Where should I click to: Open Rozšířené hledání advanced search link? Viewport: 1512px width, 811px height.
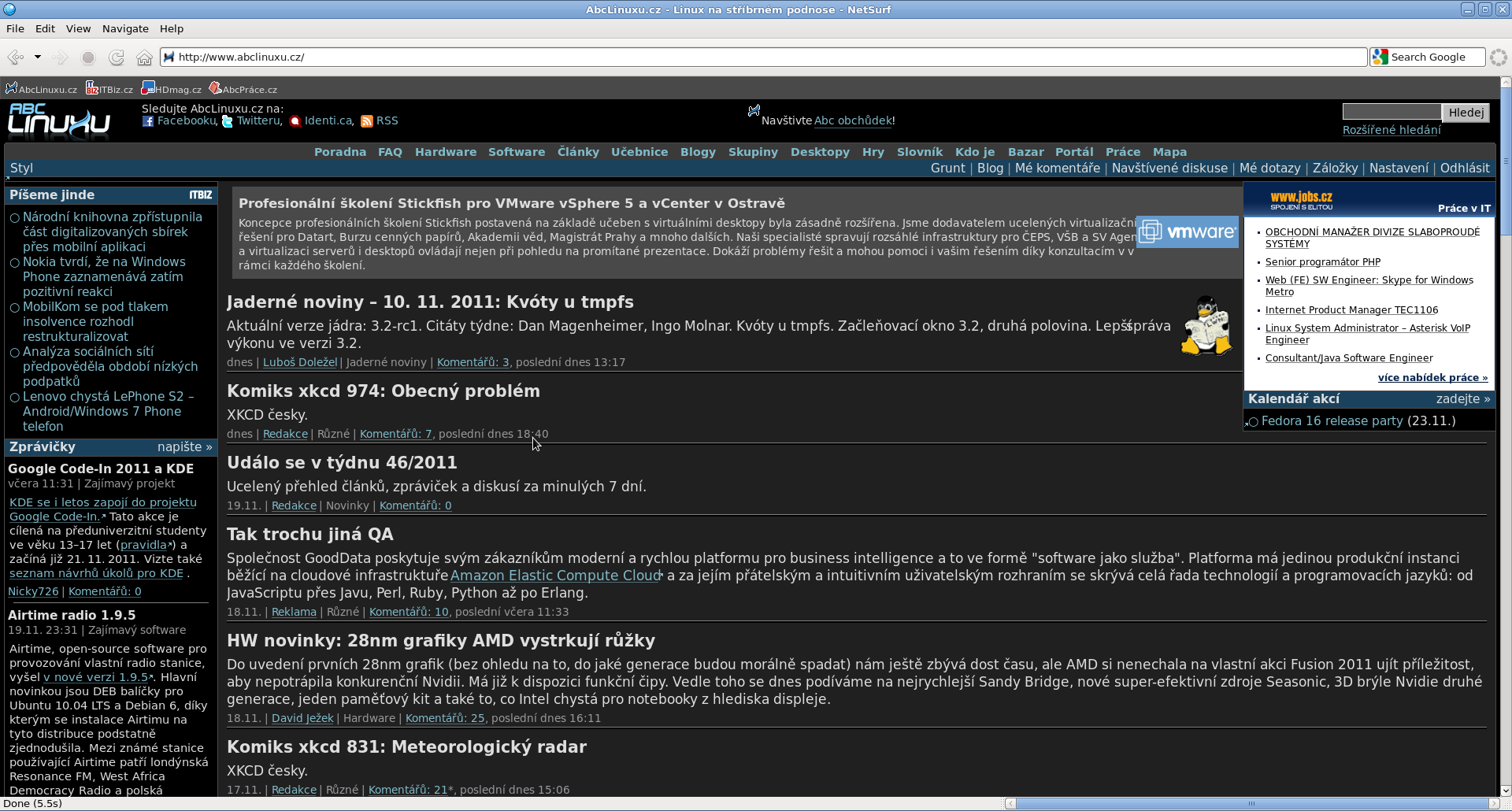pyautogui.click(x=1392, y=130)
